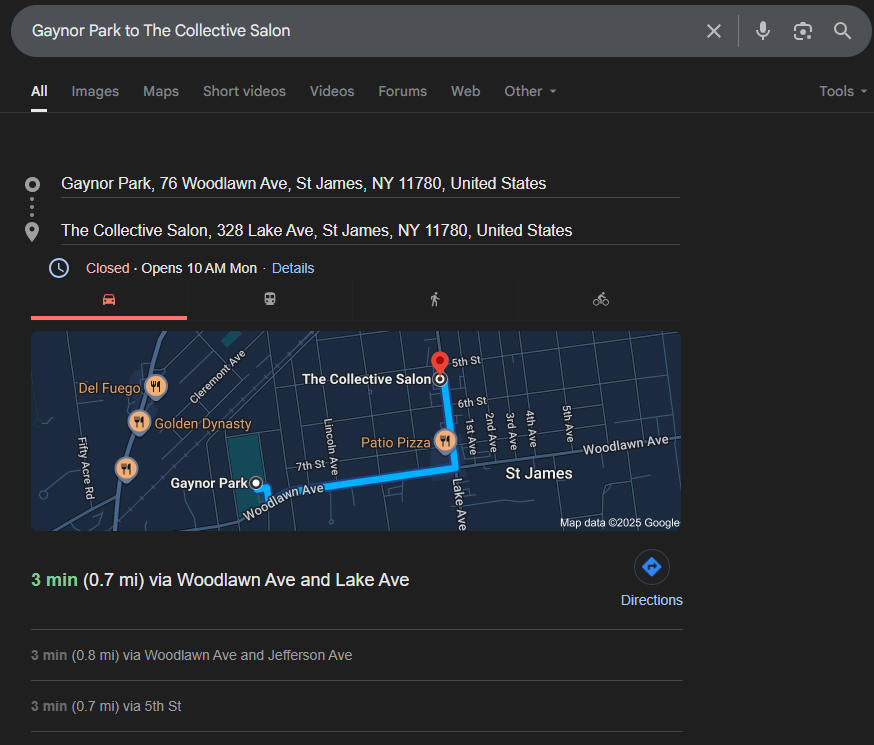The width and height of the screenshot is (874, 745).
Task: Open the Details link for salon hours
Action: click(293, 268)
